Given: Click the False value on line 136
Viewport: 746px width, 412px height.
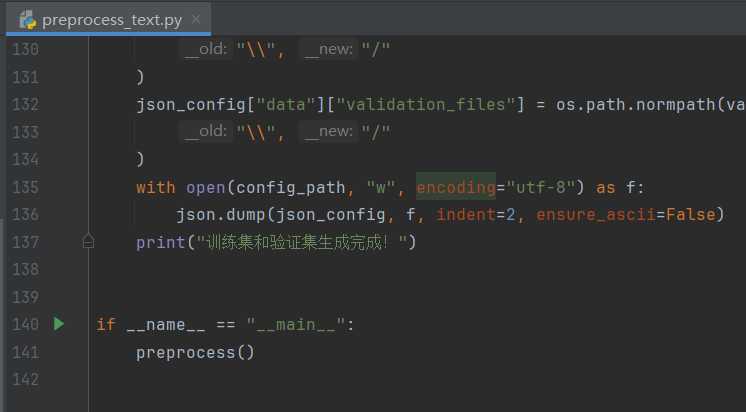Looking at the screenshot, I should point(690,215).
